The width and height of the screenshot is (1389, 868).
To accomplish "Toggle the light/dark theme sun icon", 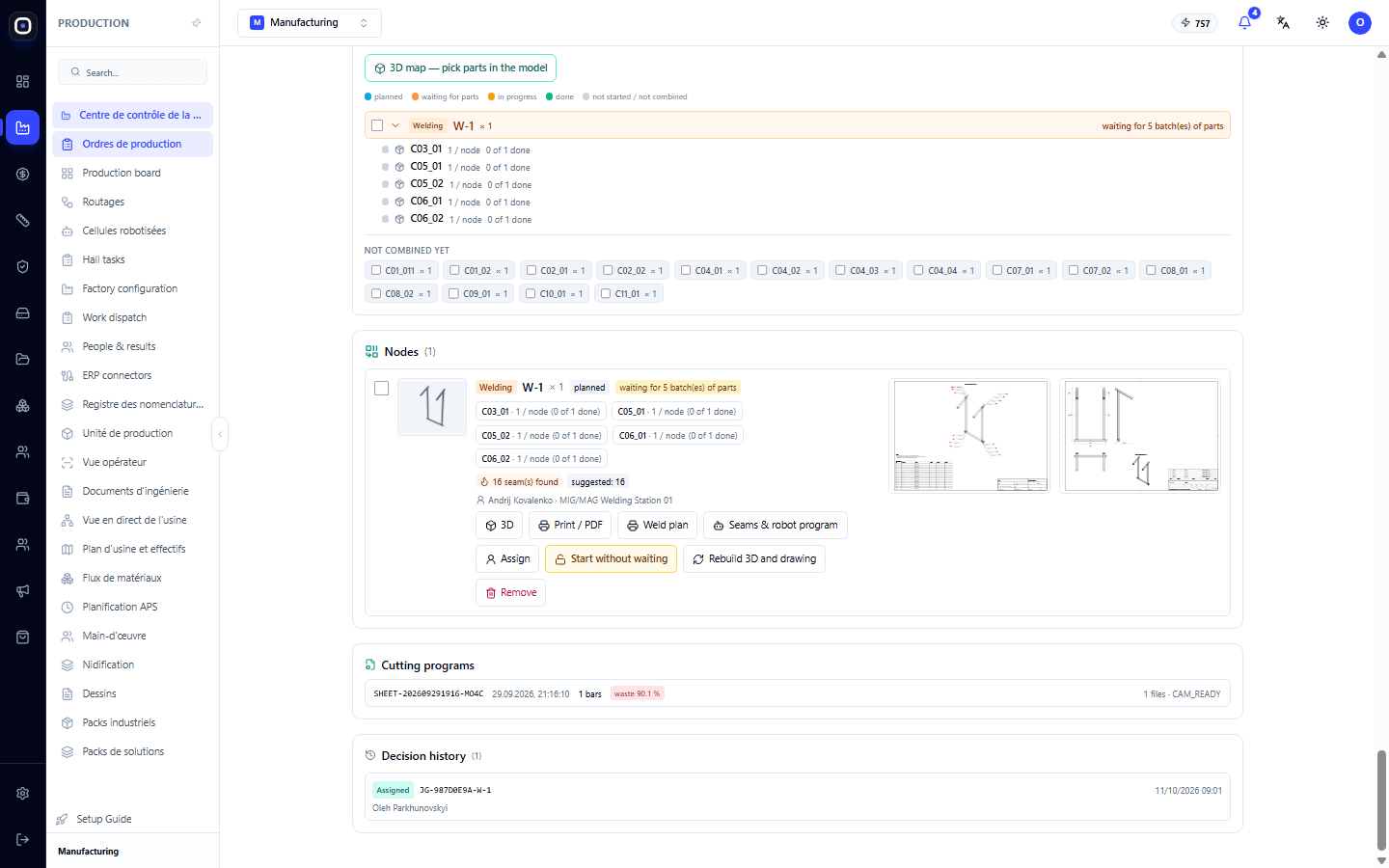I will (x=1322, y=22).
